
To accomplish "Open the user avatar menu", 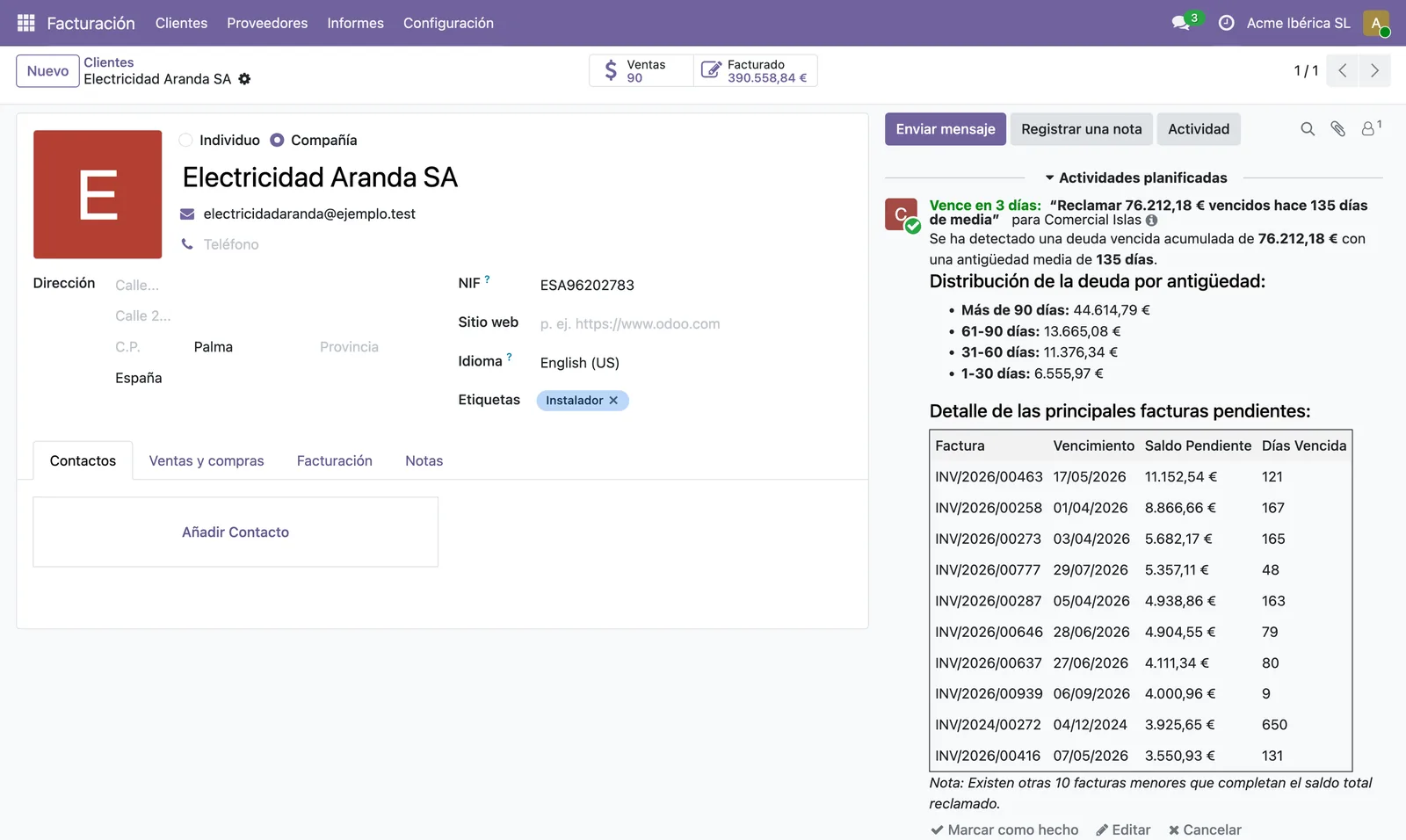I will tap(1376, 23).
